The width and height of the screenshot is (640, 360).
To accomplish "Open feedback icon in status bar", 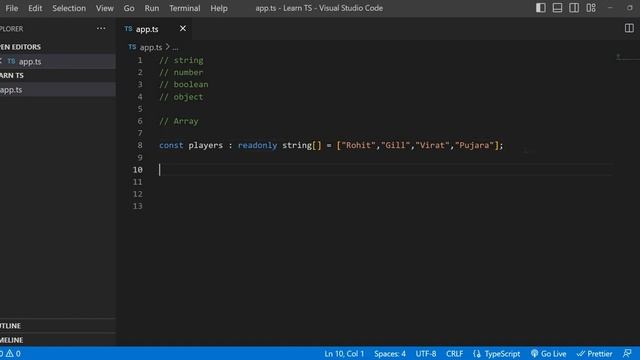I will click(x=627, y=353).
